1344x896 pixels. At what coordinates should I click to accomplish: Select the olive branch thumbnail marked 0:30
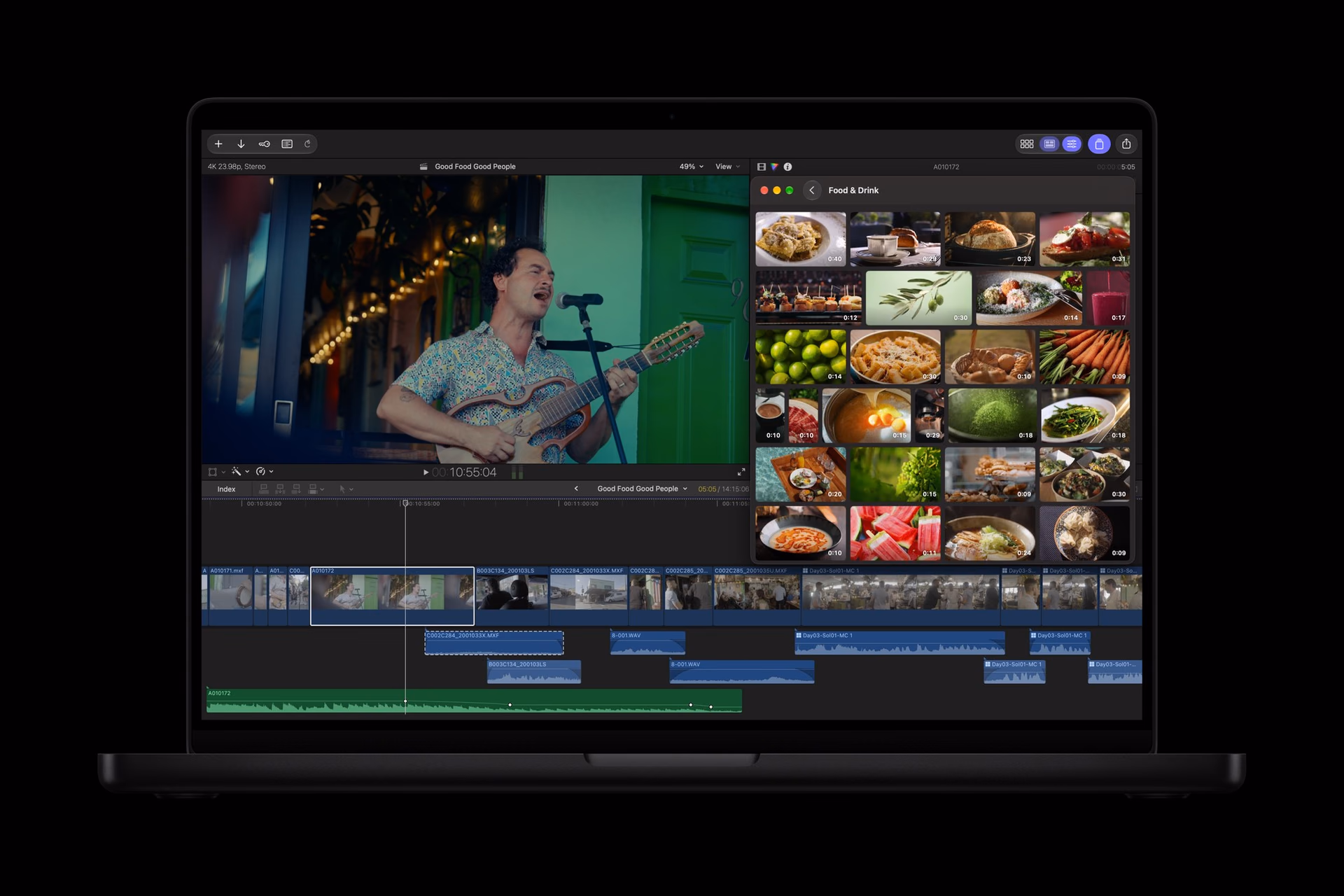[918, 298]
